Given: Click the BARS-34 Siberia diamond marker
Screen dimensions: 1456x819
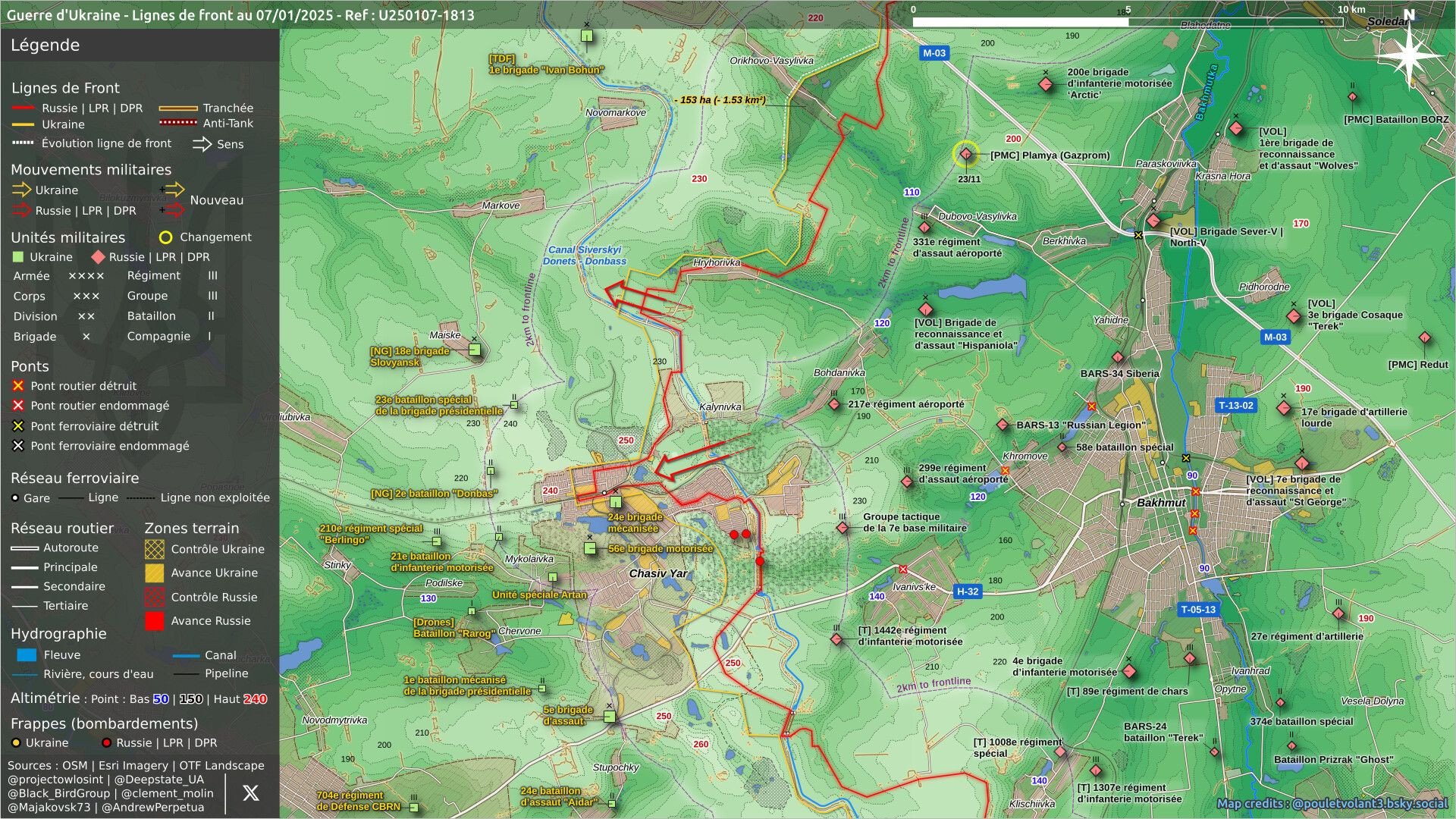Looking at the screenshot, I should coord(1118,357).
